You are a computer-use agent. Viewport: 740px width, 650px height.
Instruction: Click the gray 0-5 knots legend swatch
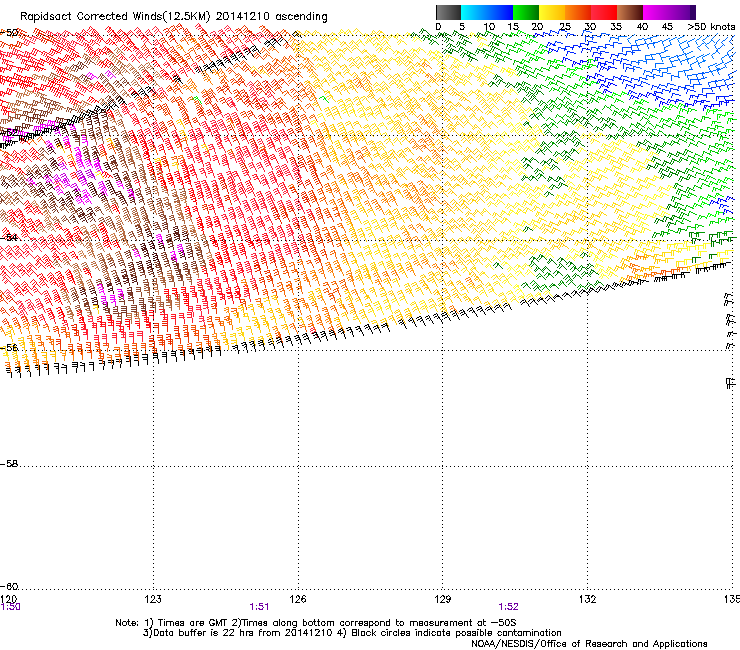448,12
